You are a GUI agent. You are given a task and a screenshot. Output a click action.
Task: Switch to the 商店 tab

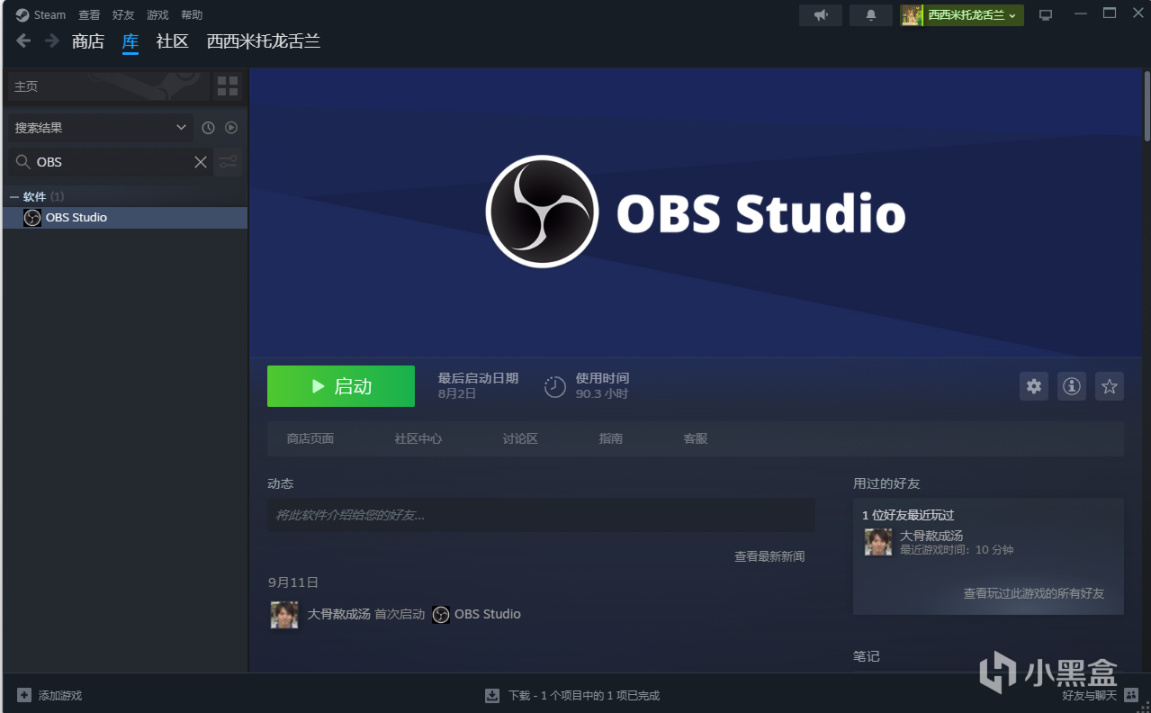coord(88,41)
